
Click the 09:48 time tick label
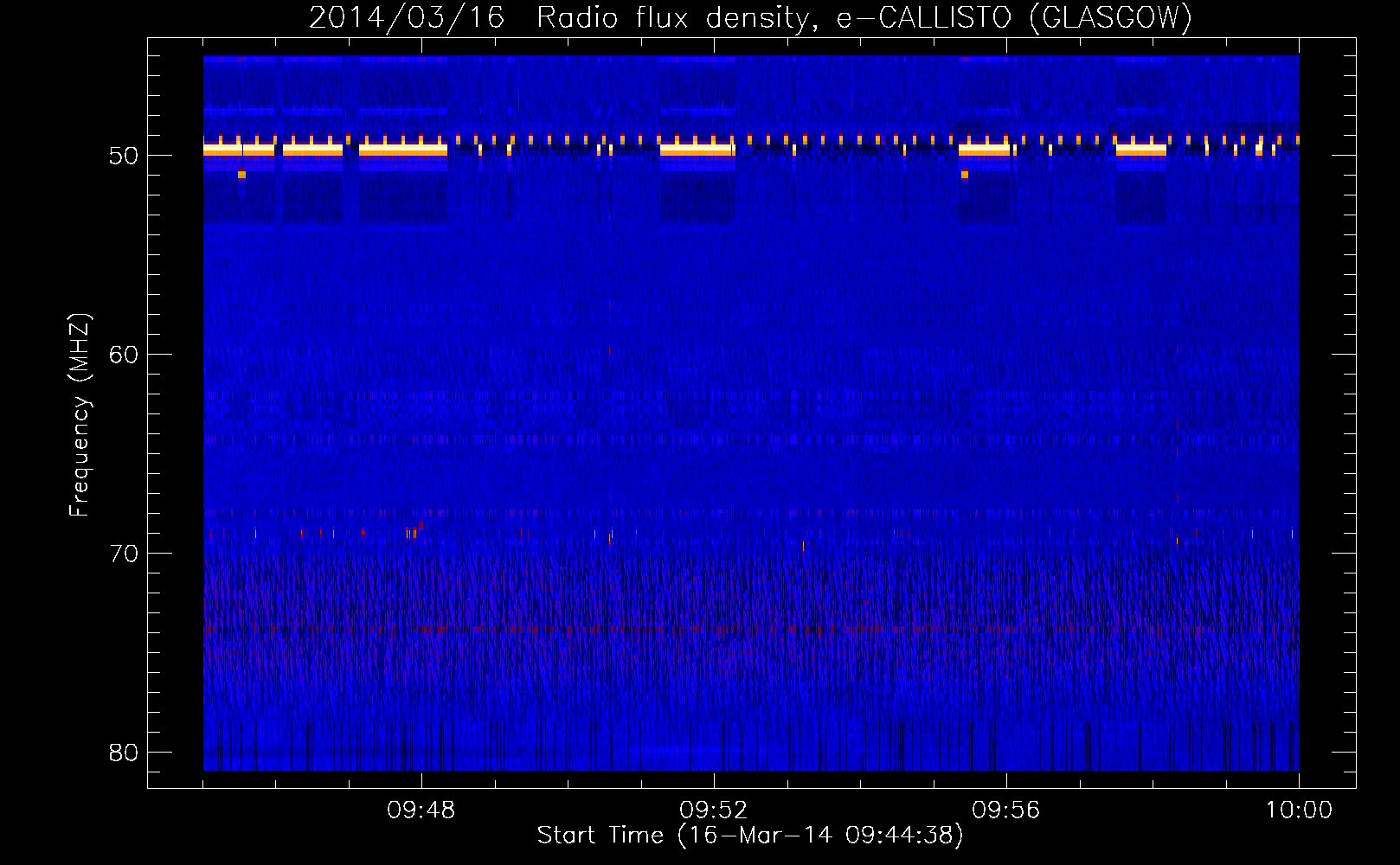[421, 811]
